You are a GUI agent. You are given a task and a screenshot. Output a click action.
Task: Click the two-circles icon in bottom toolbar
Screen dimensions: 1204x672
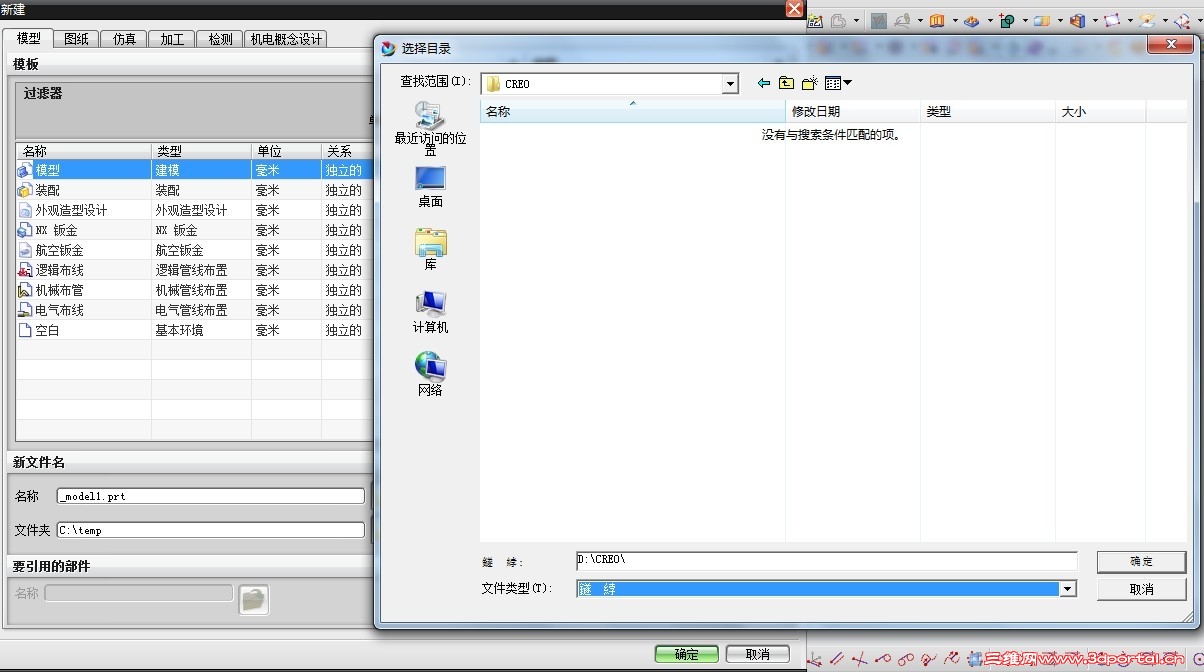906,659
